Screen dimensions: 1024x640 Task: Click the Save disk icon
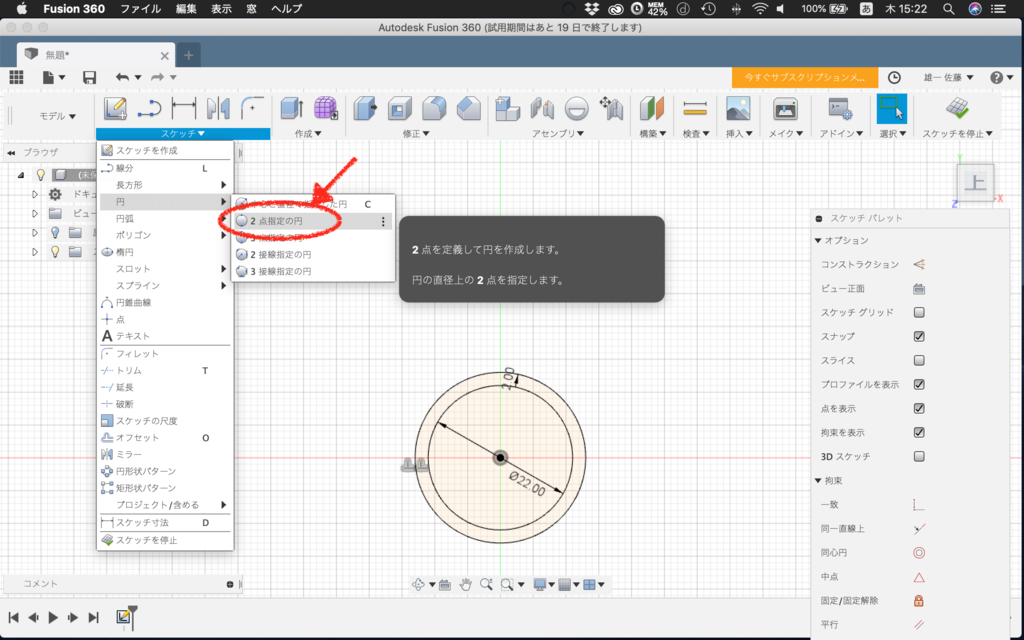click(89, 77)
